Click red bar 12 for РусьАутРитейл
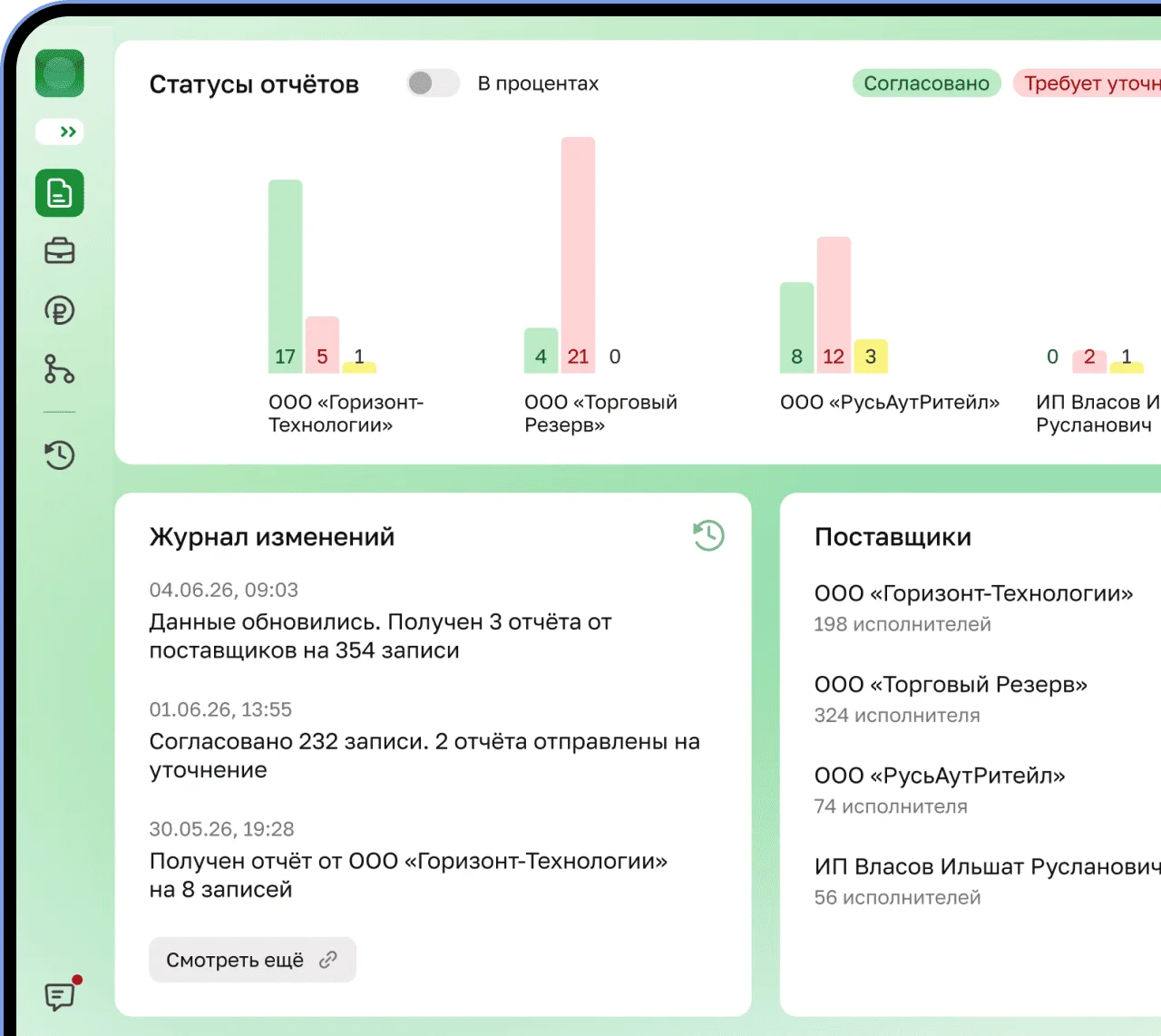The height and width of the screenshot is (1036, 1161). [x=834, y=305]
